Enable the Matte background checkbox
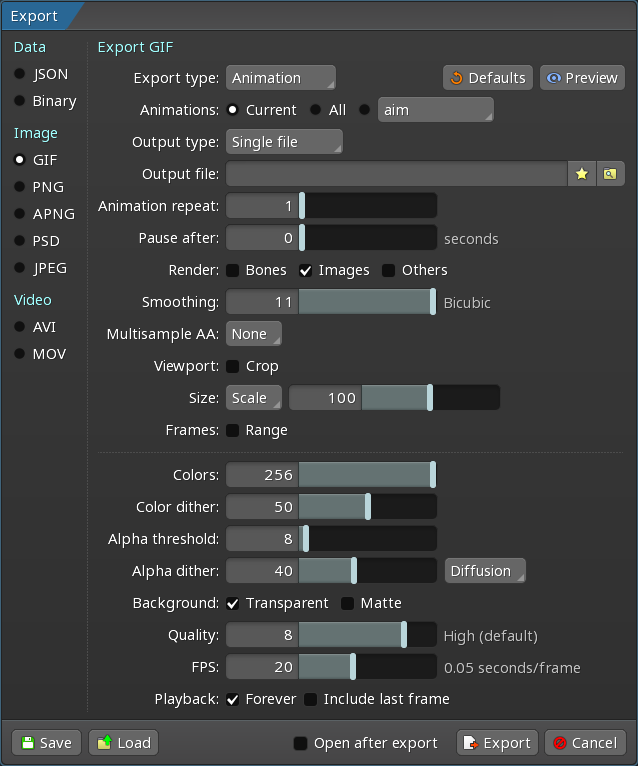 click(348, 603)
